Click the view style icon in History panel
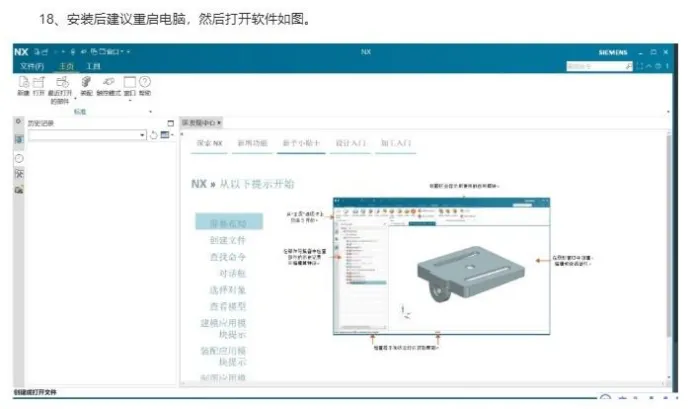This screenshot has height=409, width=692. 165,135
